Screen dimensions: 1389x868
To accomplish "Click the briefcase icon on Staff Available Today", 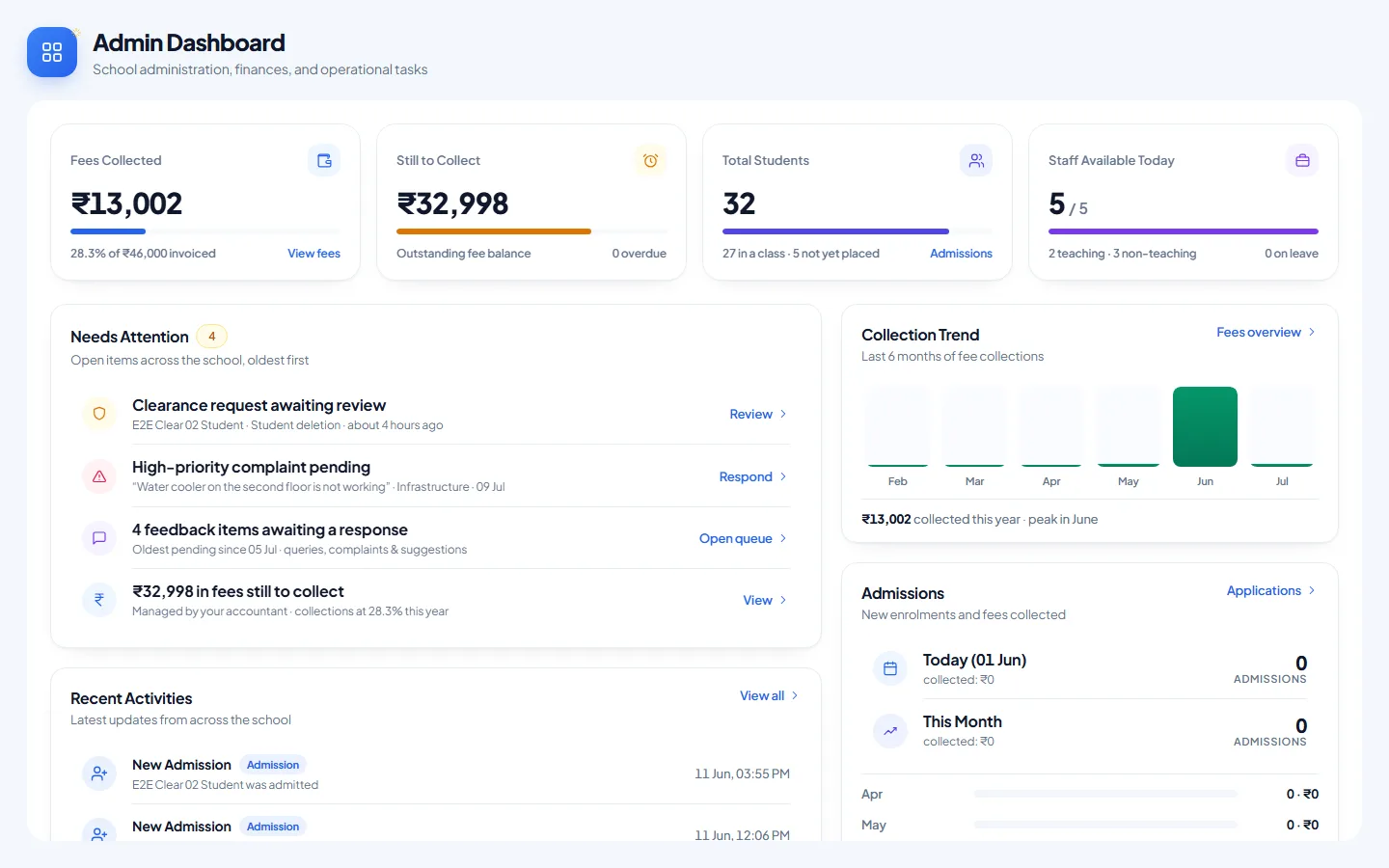I will [x=1302, y=160].
